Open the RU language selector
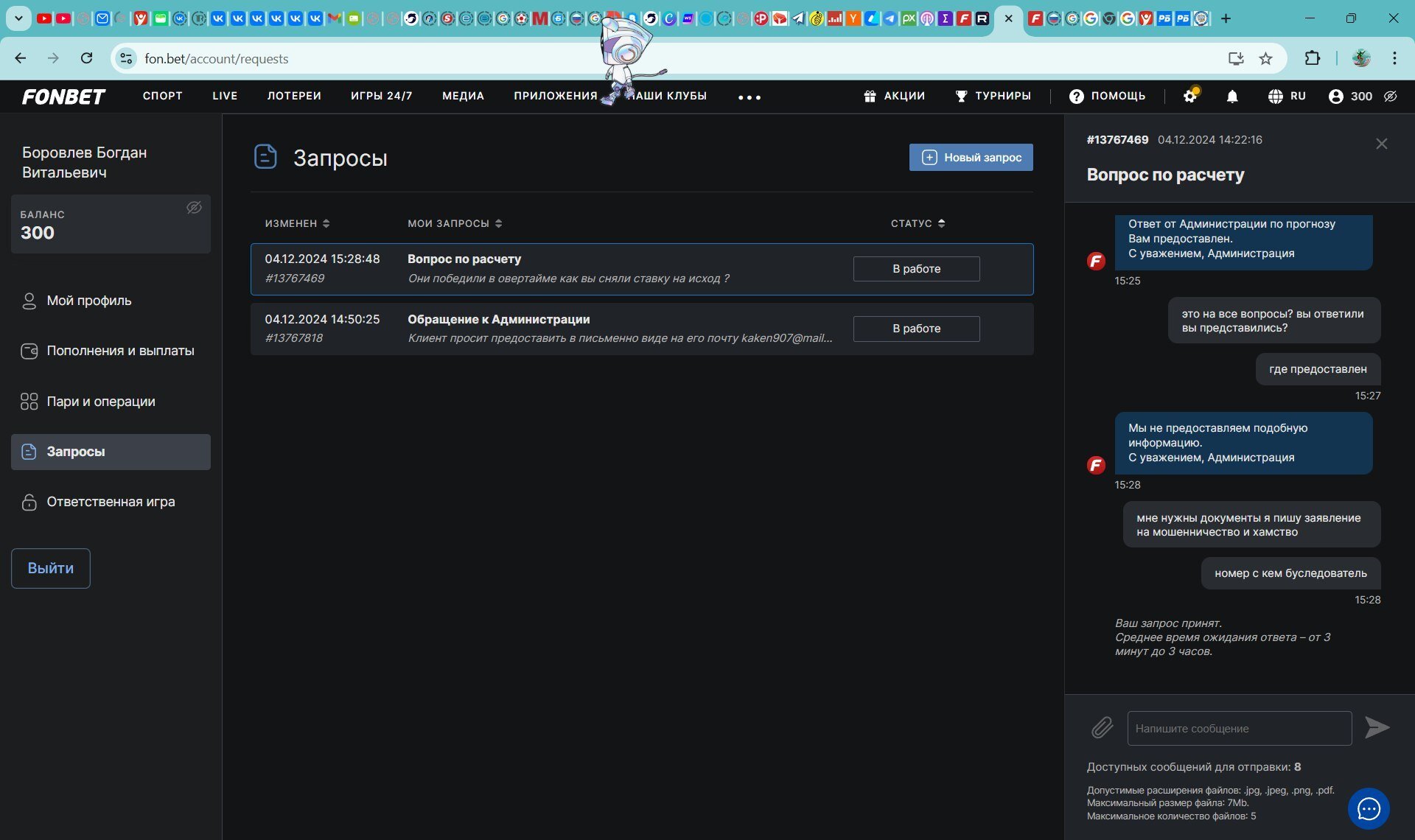The width and height of the screenshot is (1415, 840). (x=1287, y=97)
